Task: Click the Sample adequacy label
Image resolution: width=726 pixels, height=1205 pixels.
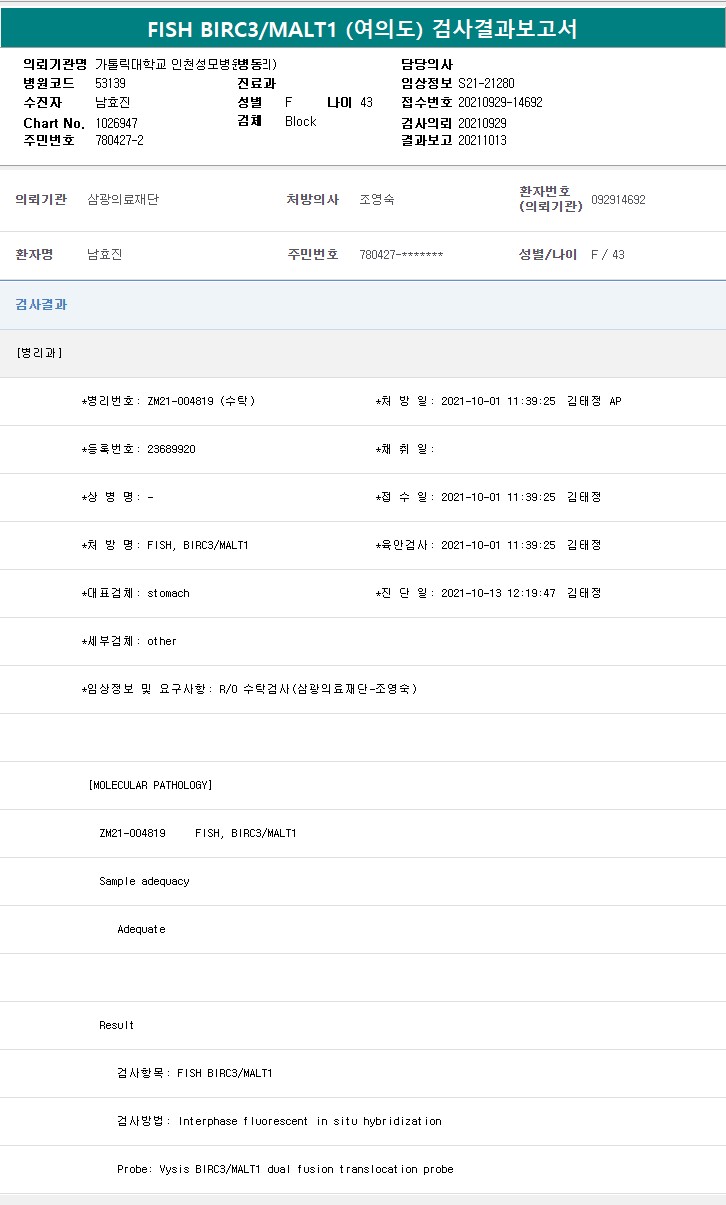Action: point(144,881)
